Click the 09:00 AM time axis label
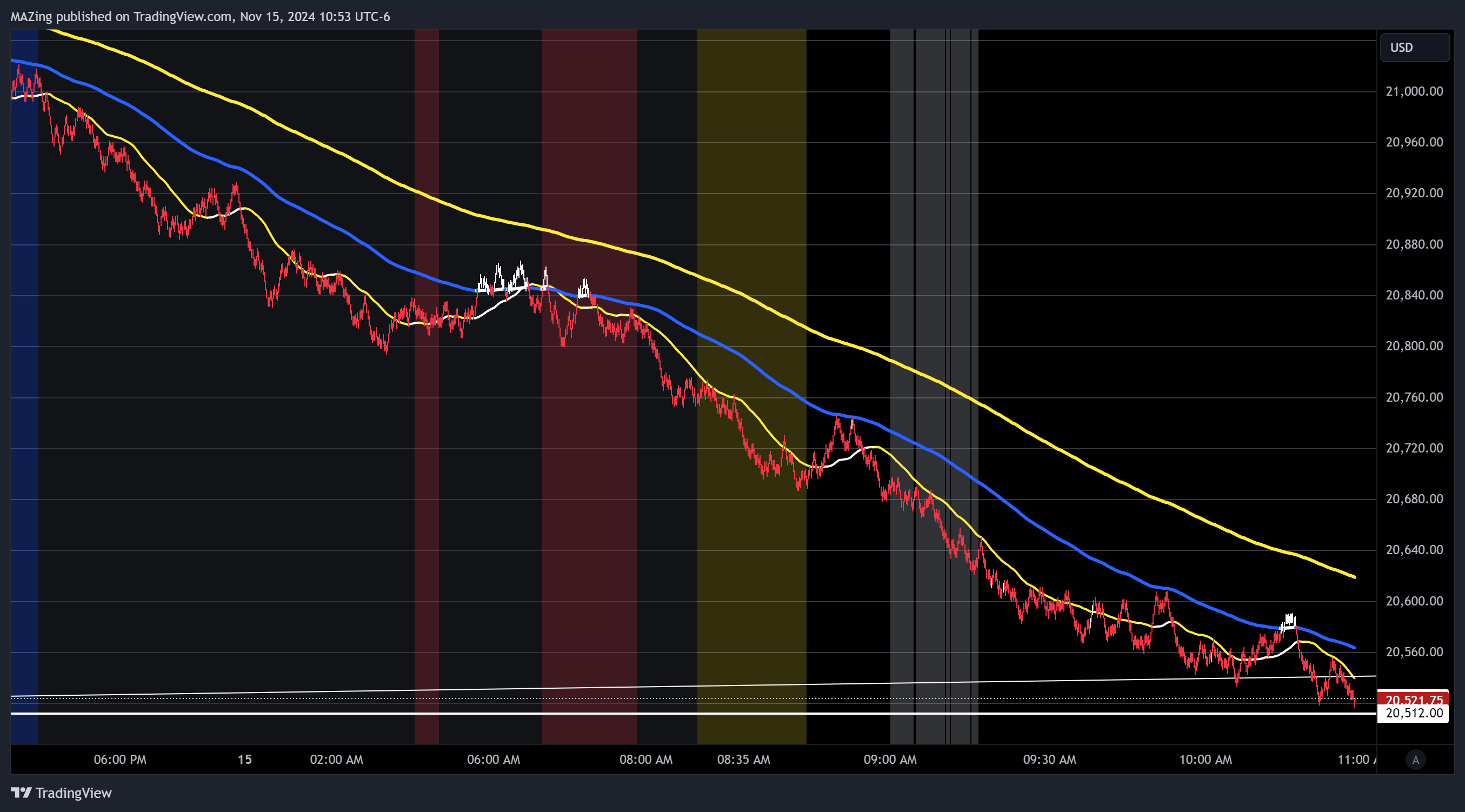Screen dimensions: 1465x812 click(890, 759)
